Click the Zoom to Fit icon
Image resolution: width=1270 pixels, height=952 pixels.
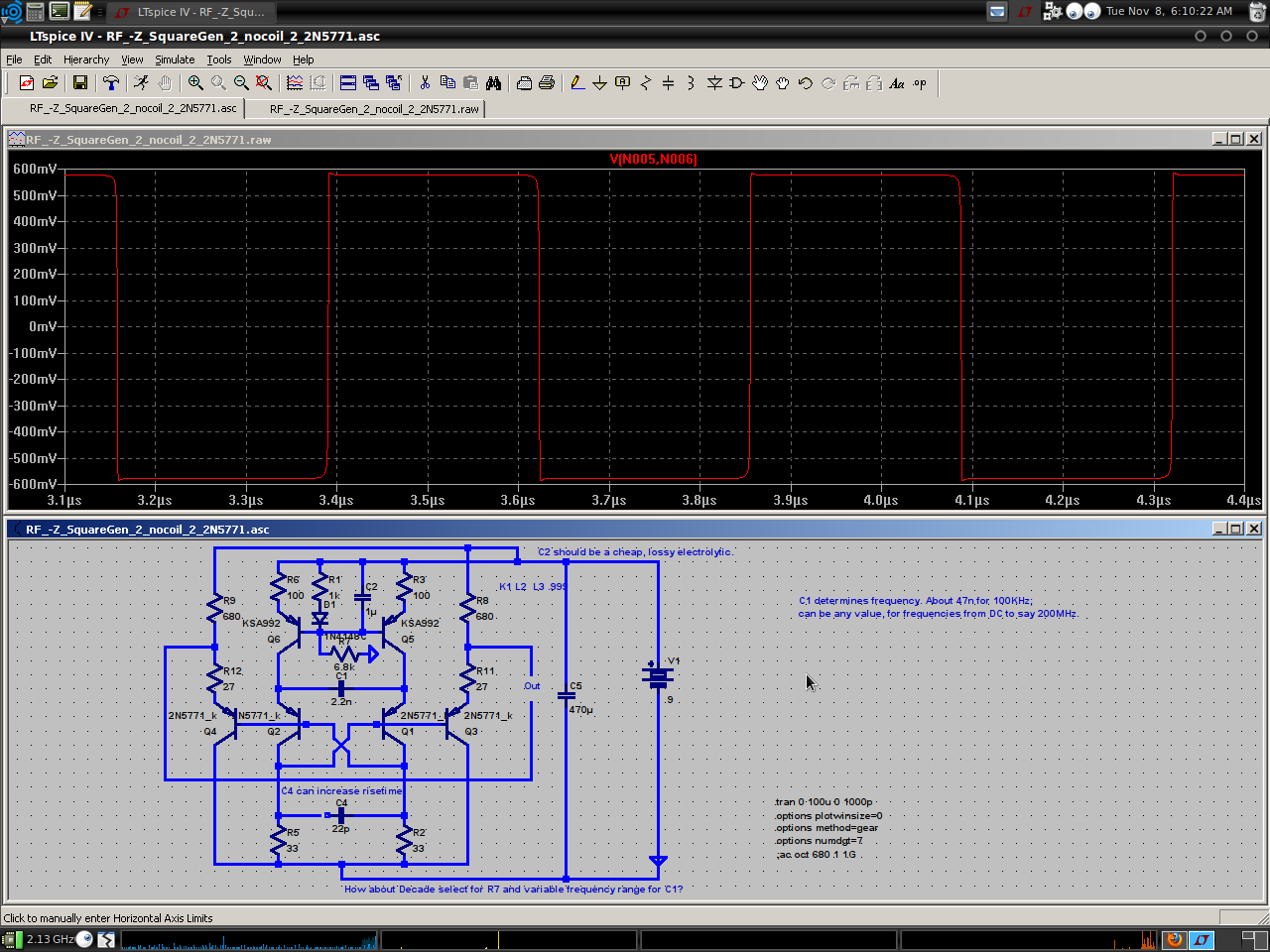(264, 83)
